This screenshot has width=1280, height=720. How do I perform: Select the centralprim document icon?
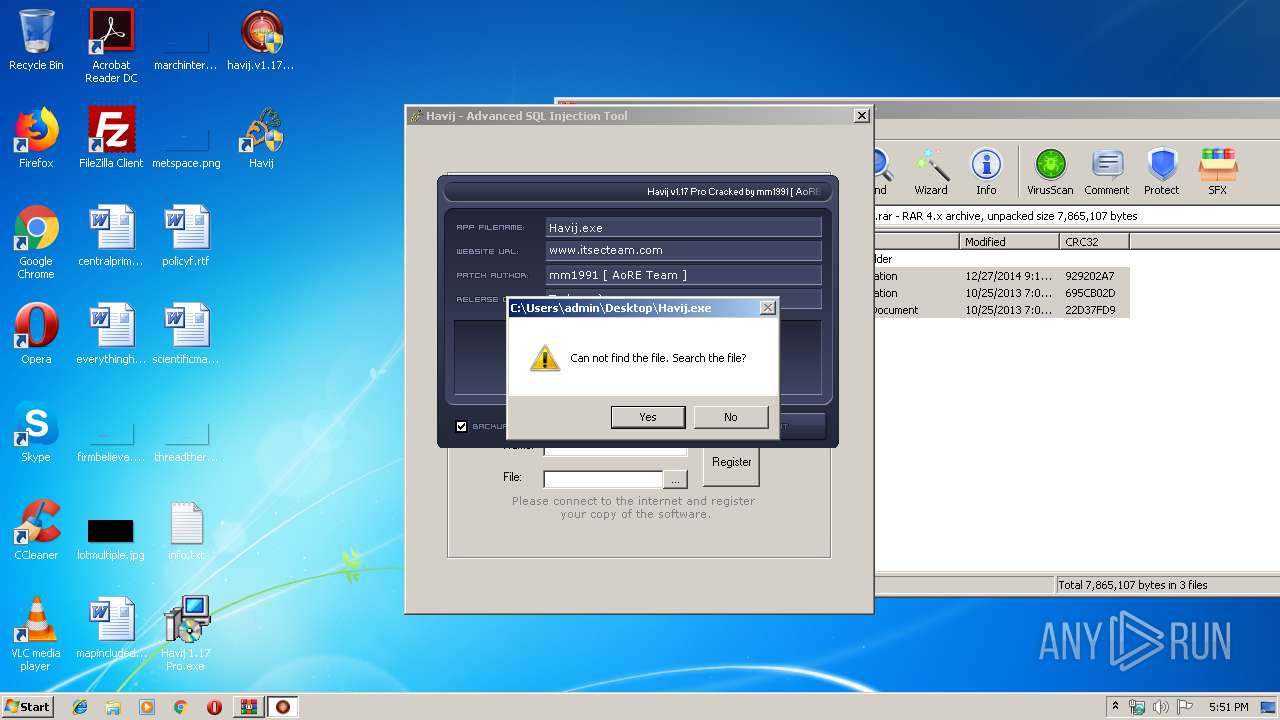(111, 236)
